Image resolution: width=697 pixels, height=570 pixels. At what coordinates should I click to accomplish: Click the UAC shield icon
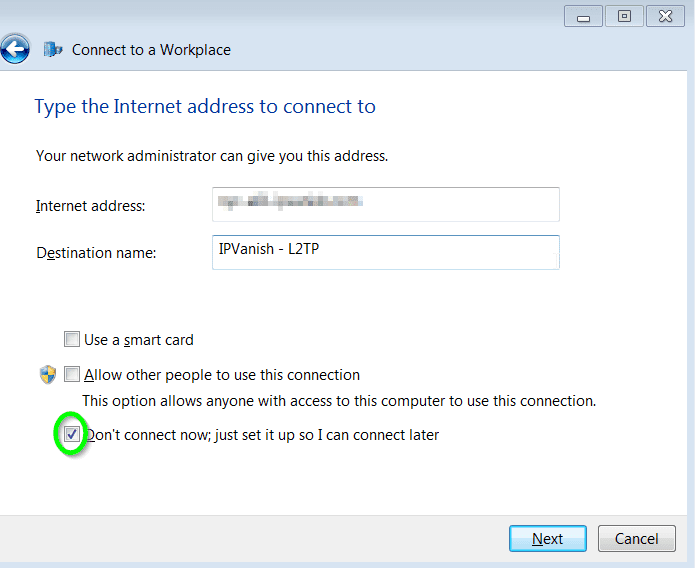tap(48, 375)
